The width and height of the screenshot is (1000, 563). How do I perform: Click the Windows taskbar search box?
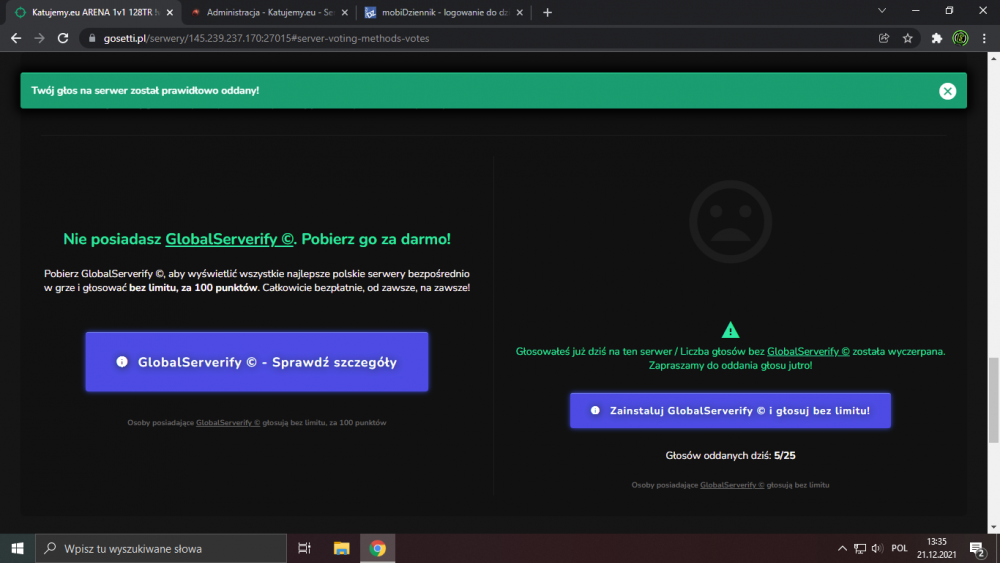[161, 548]
